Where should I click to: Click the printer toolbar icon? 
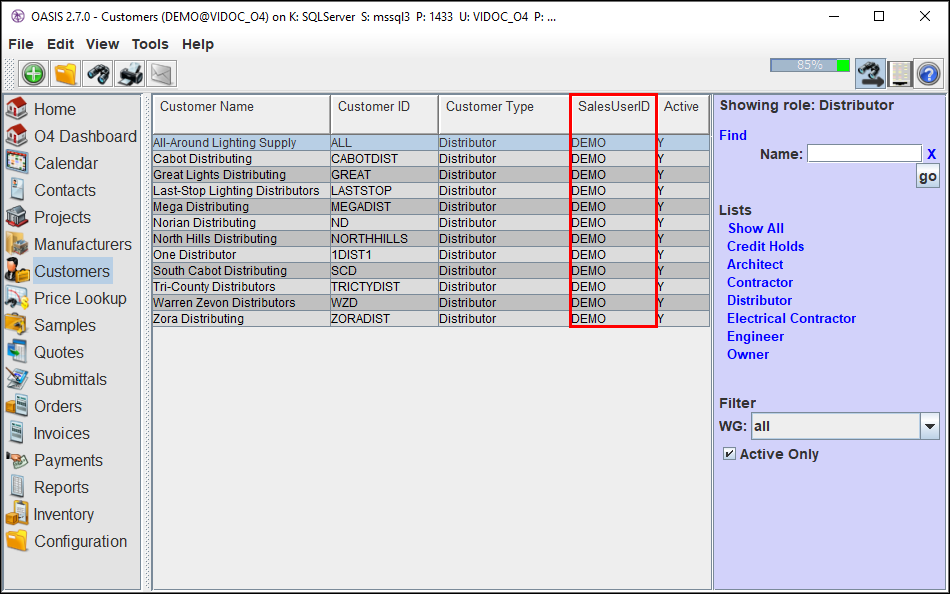130,74
